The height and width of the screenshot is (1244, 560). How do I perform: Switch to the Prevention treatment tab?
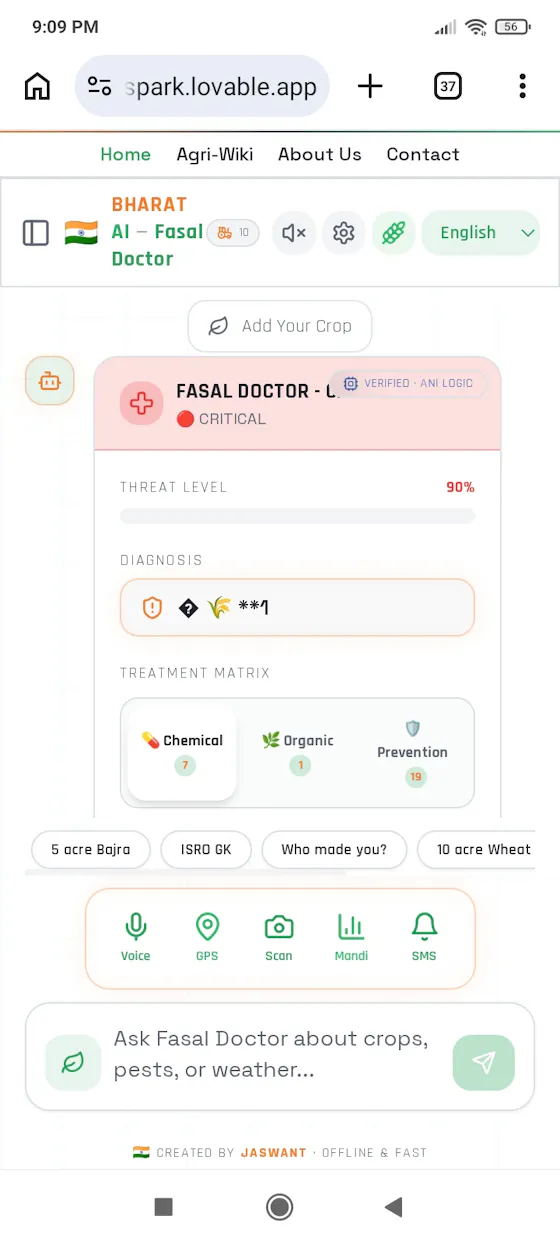[x=412, y=752]
